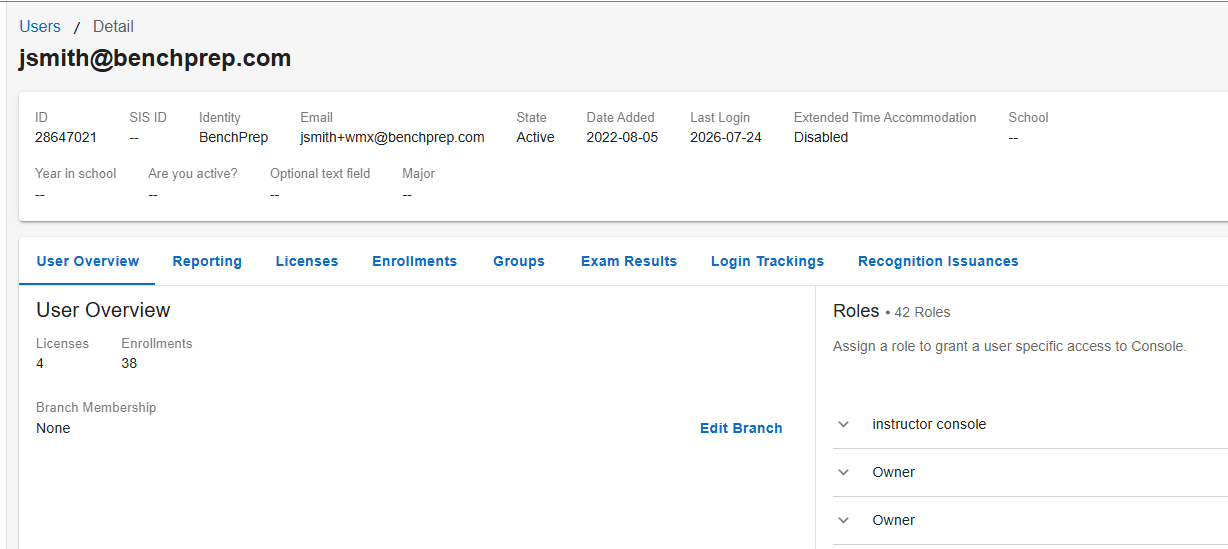Click the Enrollments count 38
Screen dimensions: 1228x549
(x=129, y=363)
